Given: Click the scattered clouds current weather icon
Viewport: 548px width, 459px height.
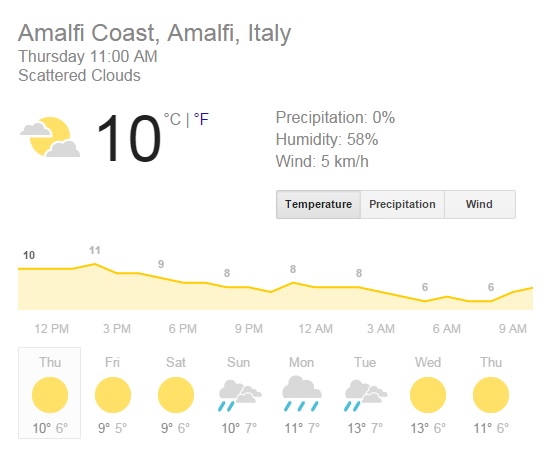Looking at the screenshot, I should [x=50, y=137].
